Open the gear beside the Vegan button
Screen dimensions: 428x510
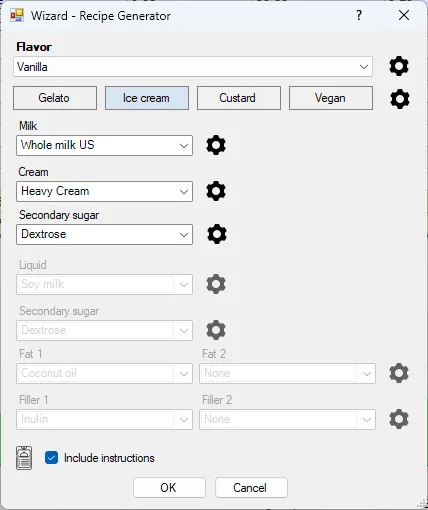(x=400, y=99)
